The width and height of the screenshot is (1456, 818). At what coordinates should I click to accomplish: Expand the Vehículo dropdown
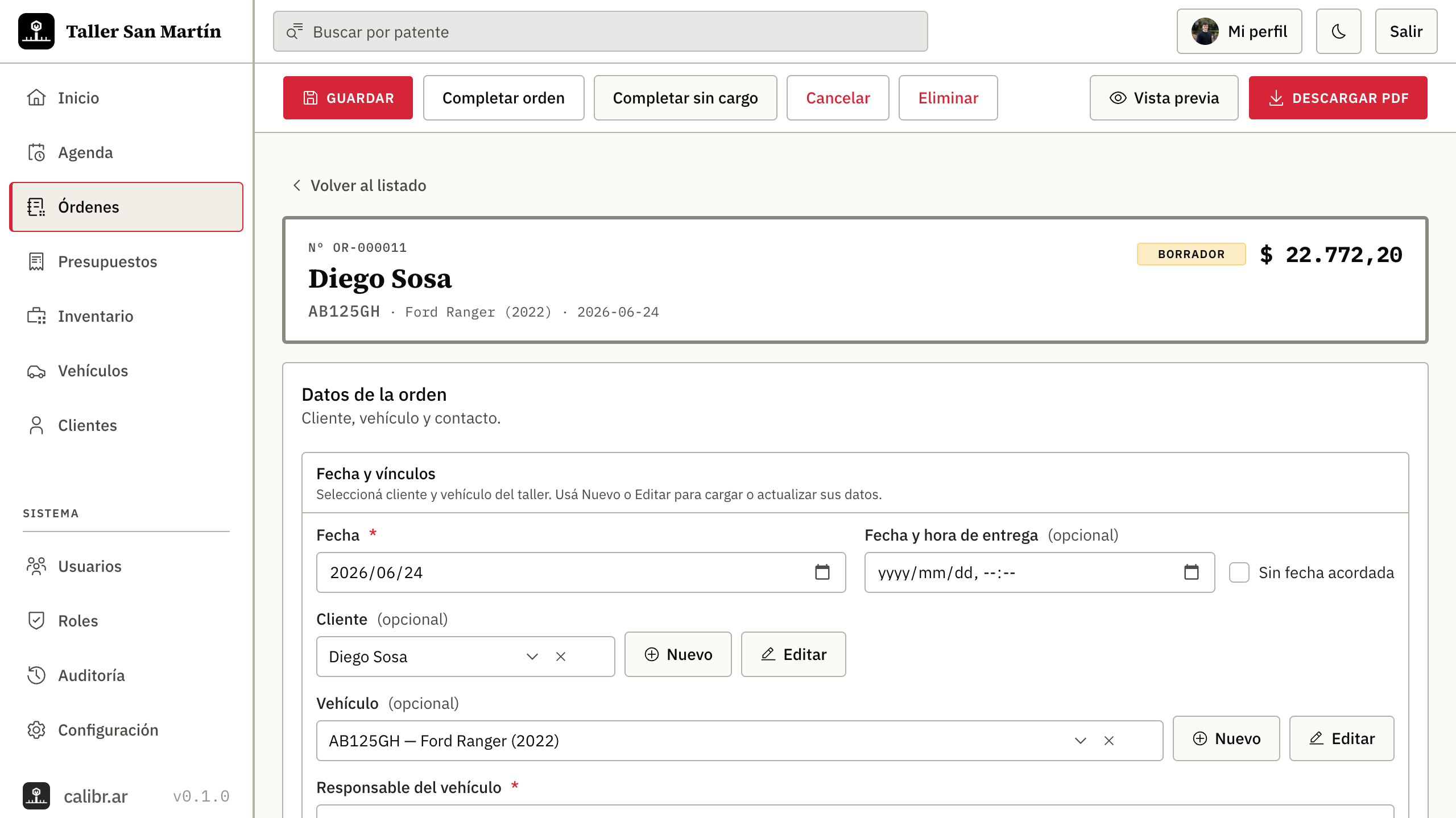pyautogui.click(x=1081, y=741)
